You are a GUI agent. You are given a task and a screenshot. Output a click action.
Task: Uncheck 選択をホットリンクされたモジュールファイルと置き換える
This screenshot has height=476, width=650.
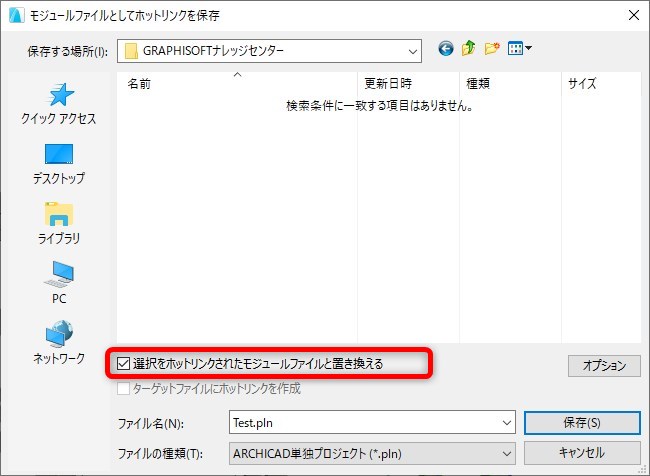click(124, 364)
